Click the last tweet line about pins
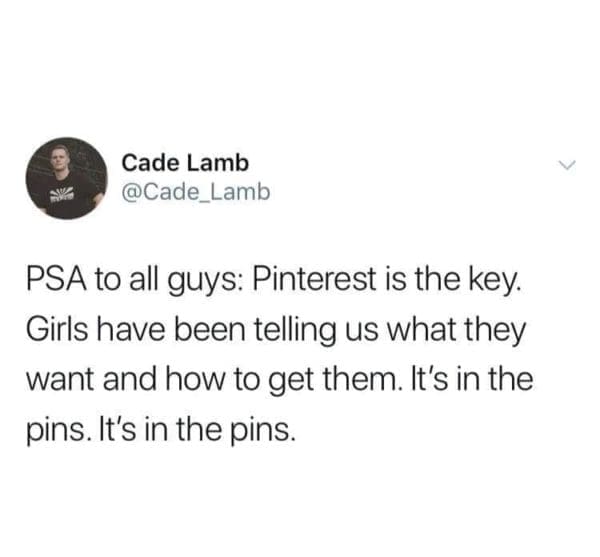 (x=161, y=430)
